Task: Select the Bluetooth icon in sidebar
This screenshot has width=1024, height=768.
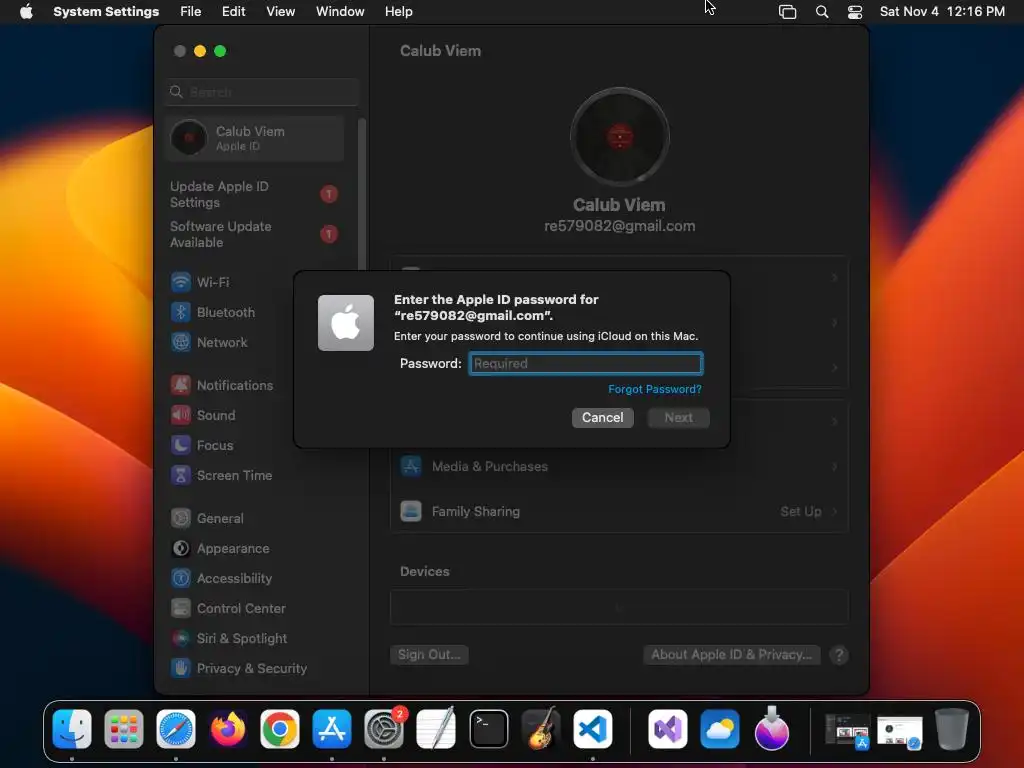Action: point(181,312)
